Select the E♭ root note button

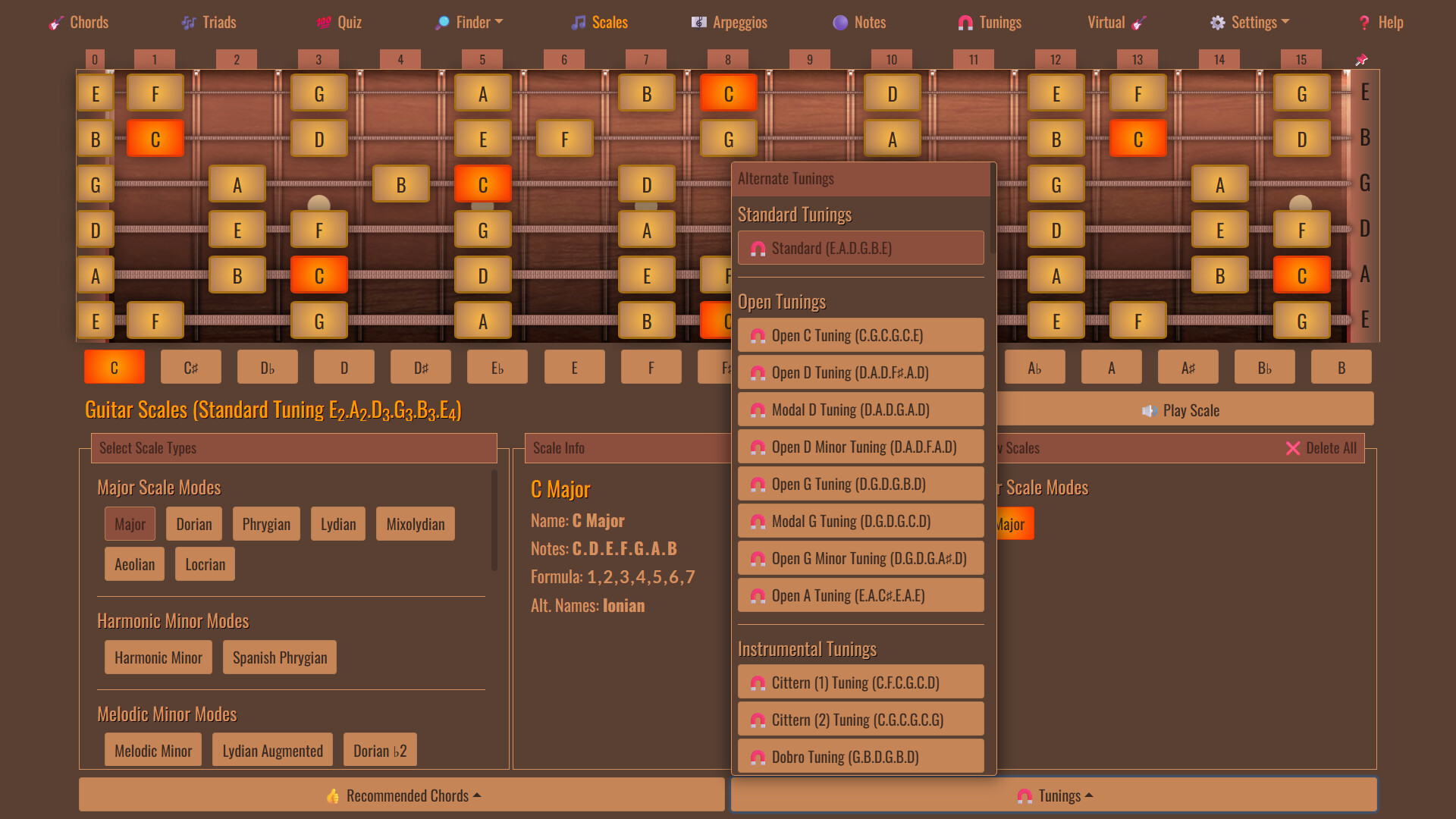pyautogui.click(x=497, y=367)
